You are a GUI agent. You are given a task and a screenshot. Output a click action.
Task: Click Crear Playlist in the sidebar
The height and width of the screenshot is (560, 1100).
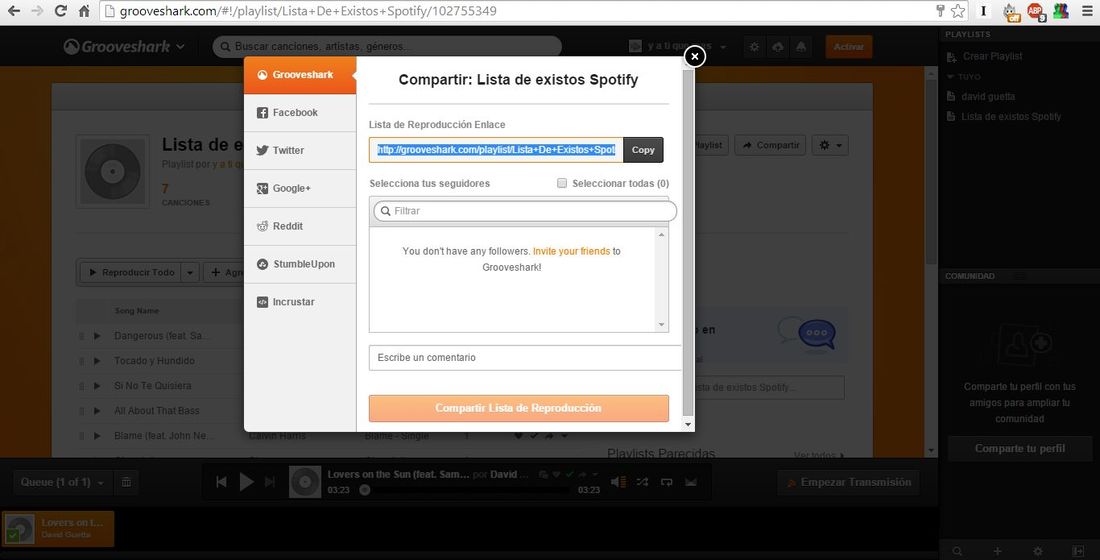(x=984, y=56)
